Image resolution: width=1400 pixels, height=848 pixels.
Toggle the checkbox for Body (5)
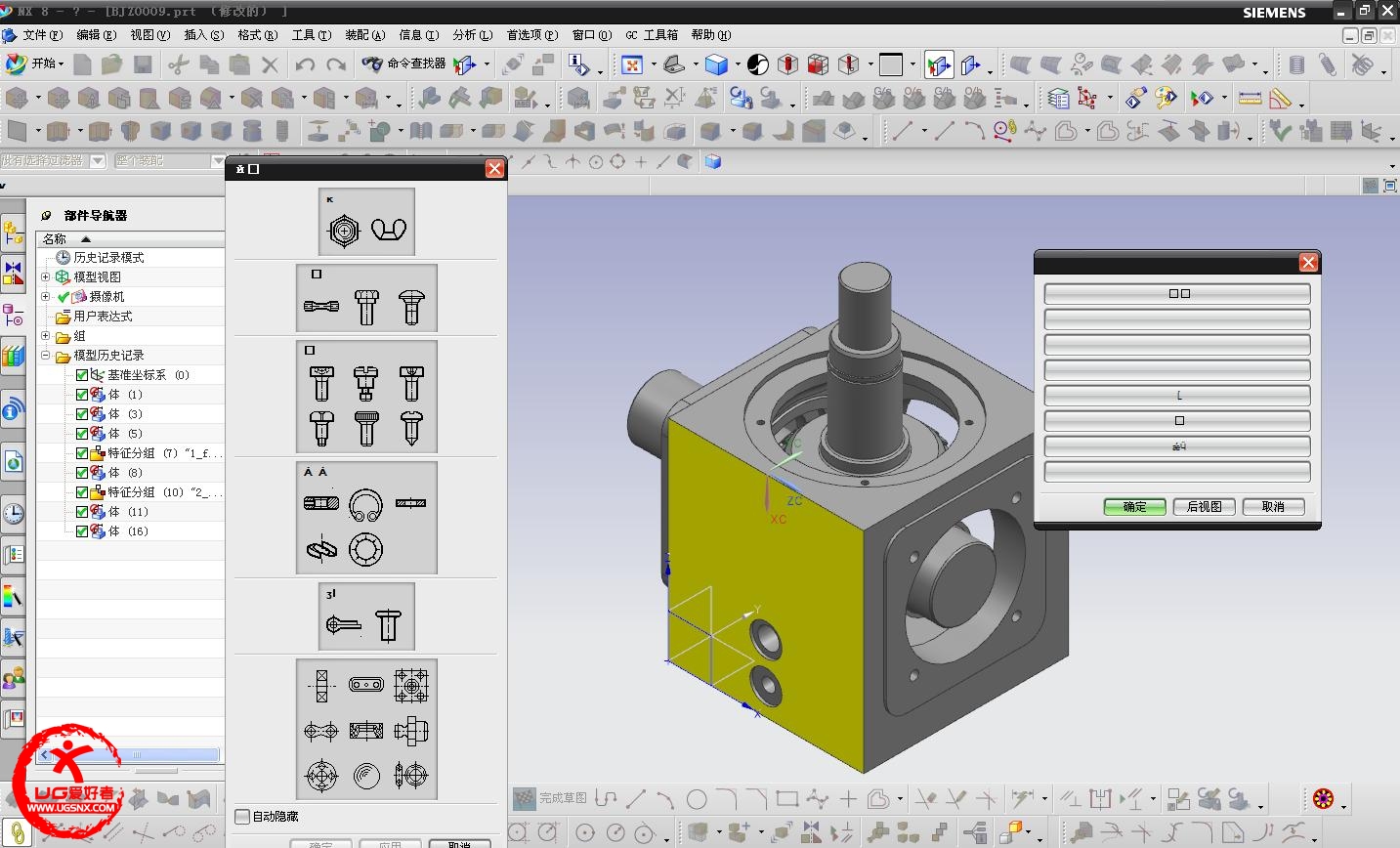click(82, 434)
